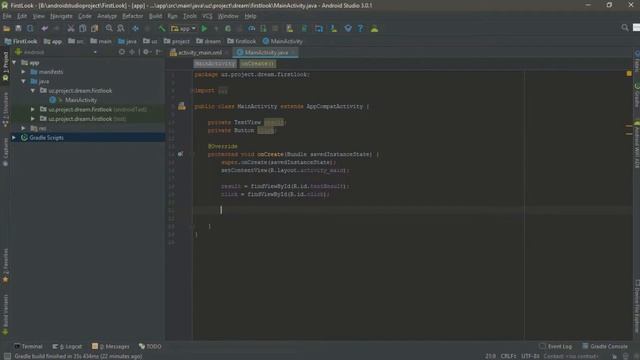Click the Undo arrow icon

[44, 29]
